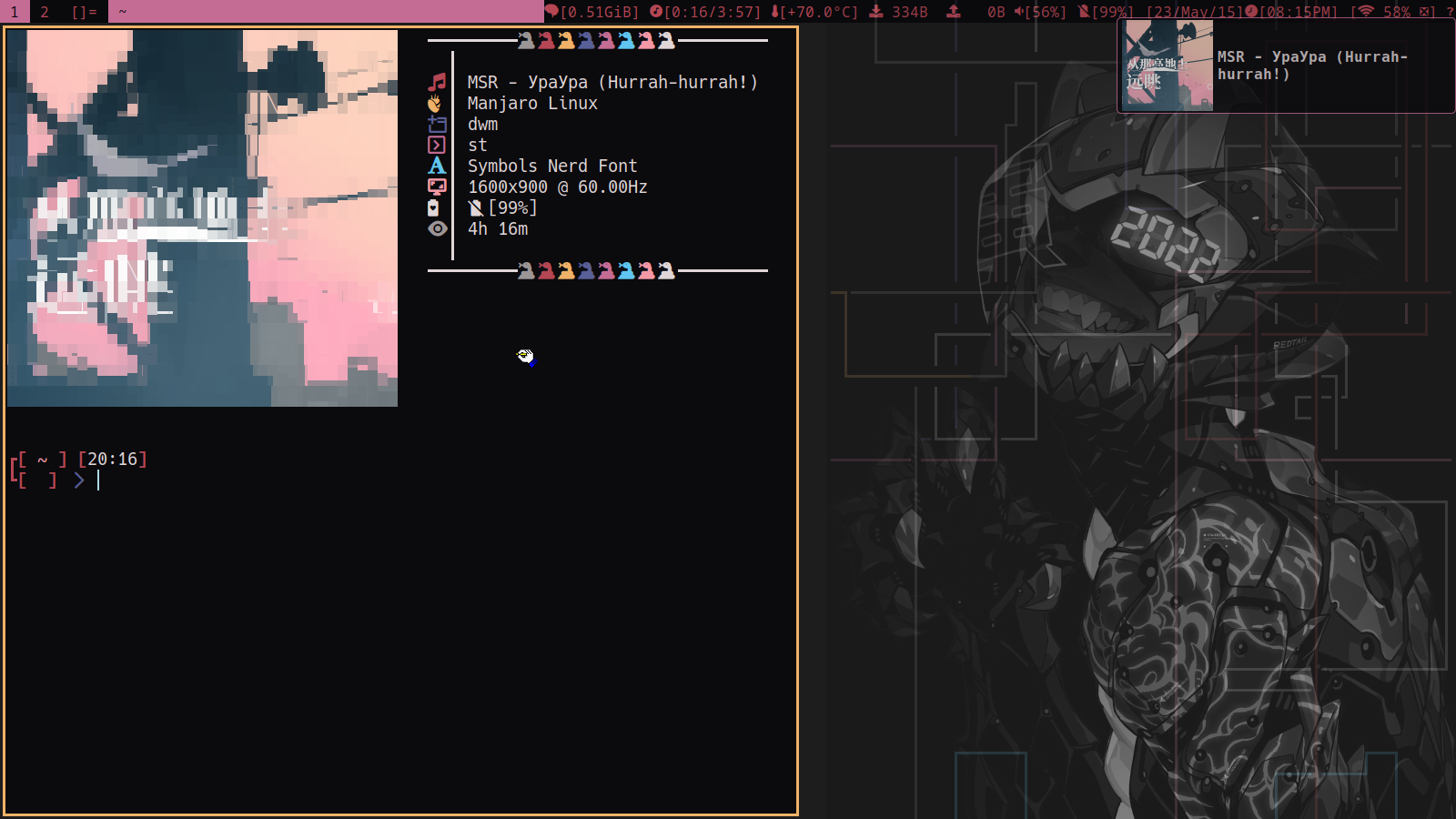Viewport: 1456px width, 819px height.
Task: Click the cyan duck in bottom color row
Action: (626, 270)
